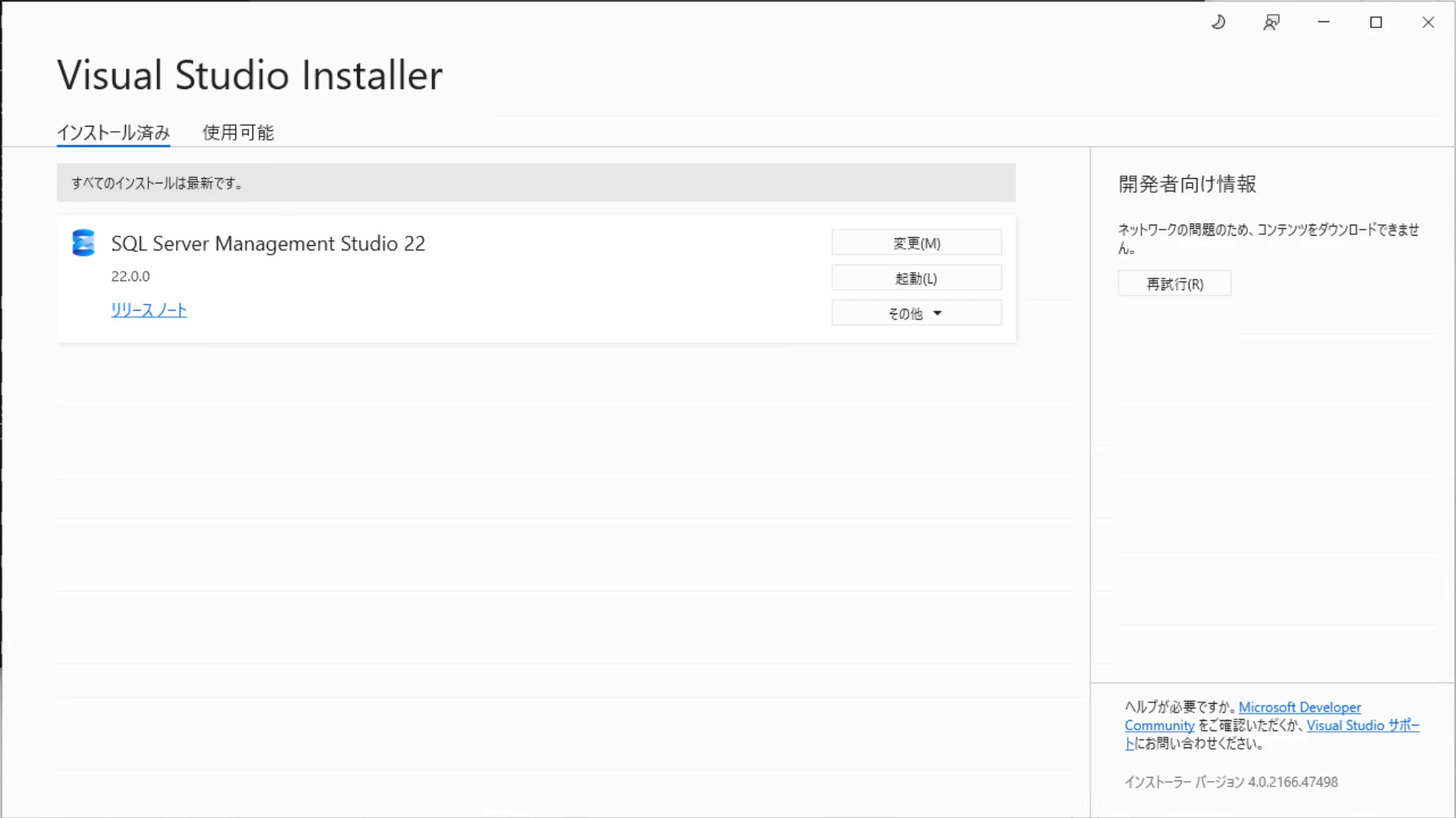
Task: Click the network problem error message
Action: coord(1268,239)
